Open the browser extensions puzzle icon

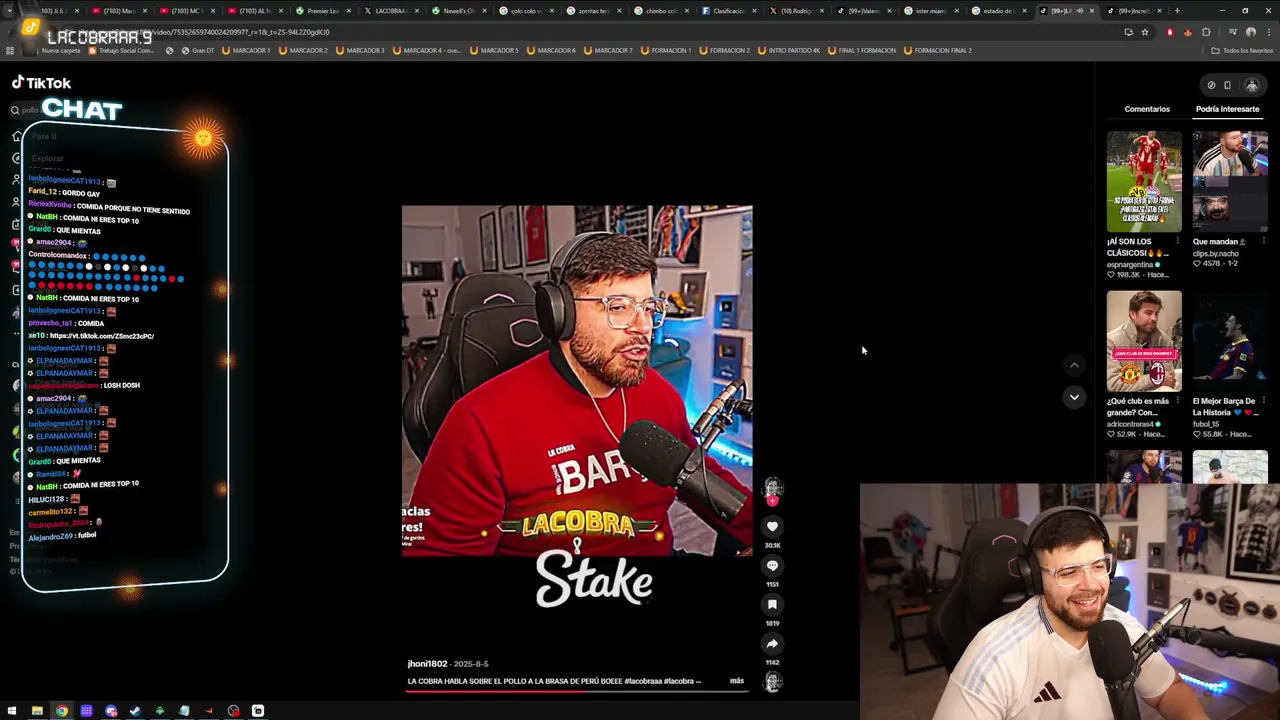[1206, 32]
